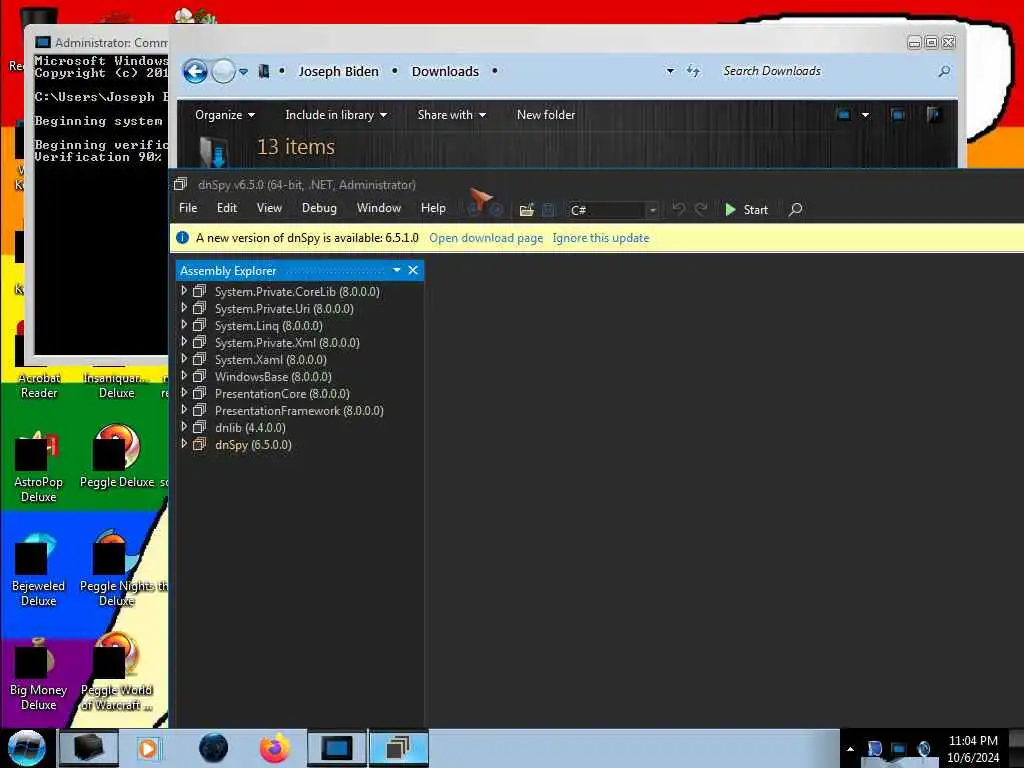Open Include in library dropdown in Explorer
Screen dimensions: 1024x768
[x=336, y=115]
